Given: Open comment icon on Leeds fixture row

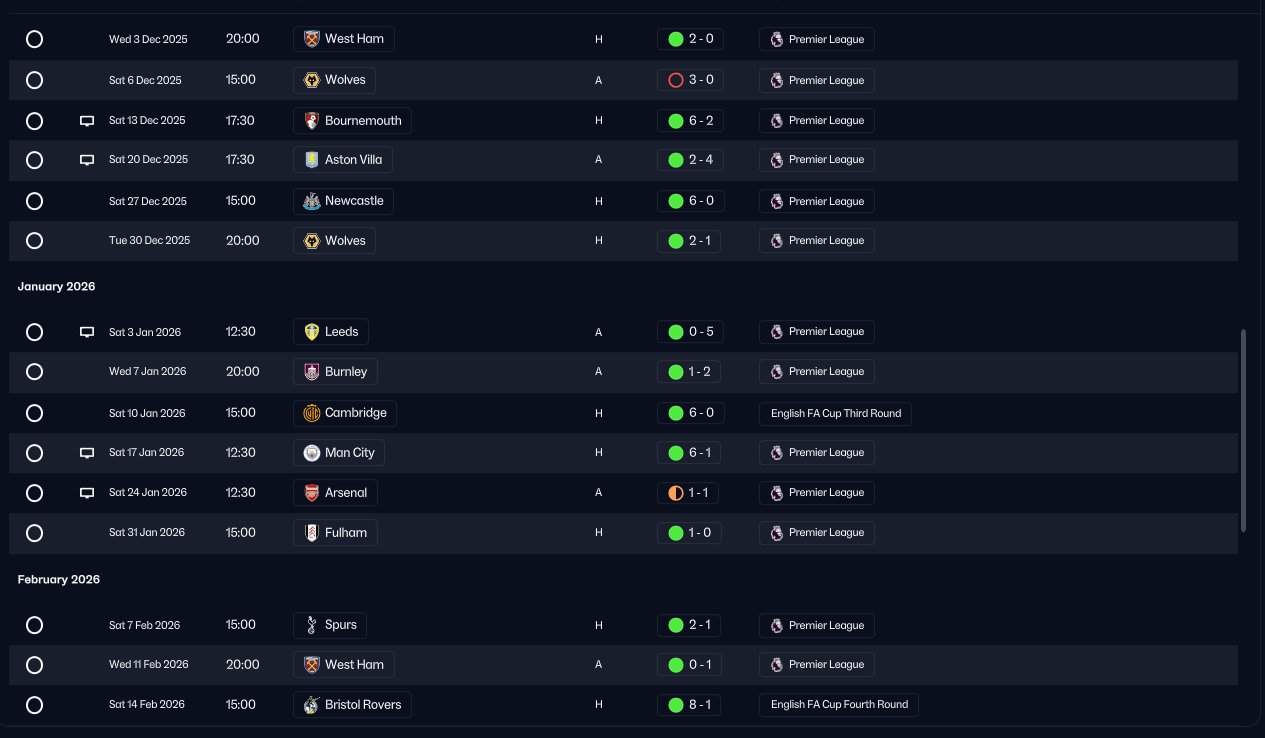Looking at the screenshot, I should [x=87, y=332].
